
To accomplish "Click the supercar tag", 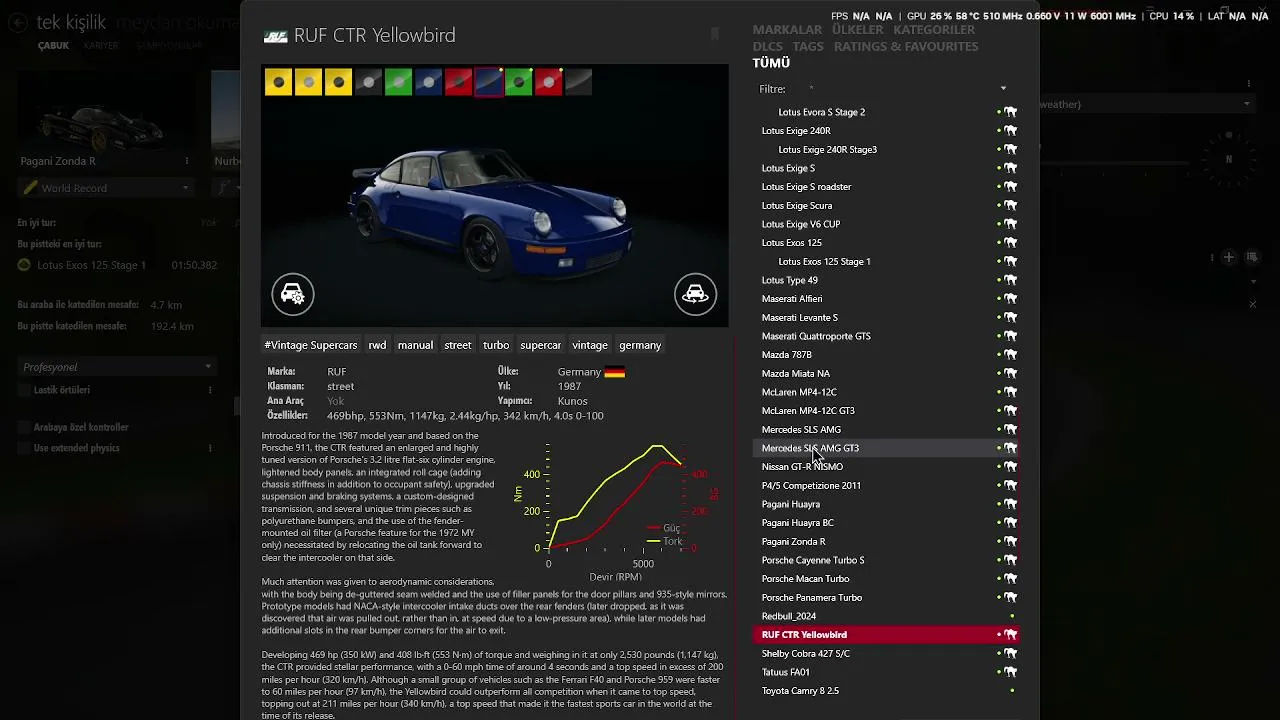I will (x=541, y=345).
